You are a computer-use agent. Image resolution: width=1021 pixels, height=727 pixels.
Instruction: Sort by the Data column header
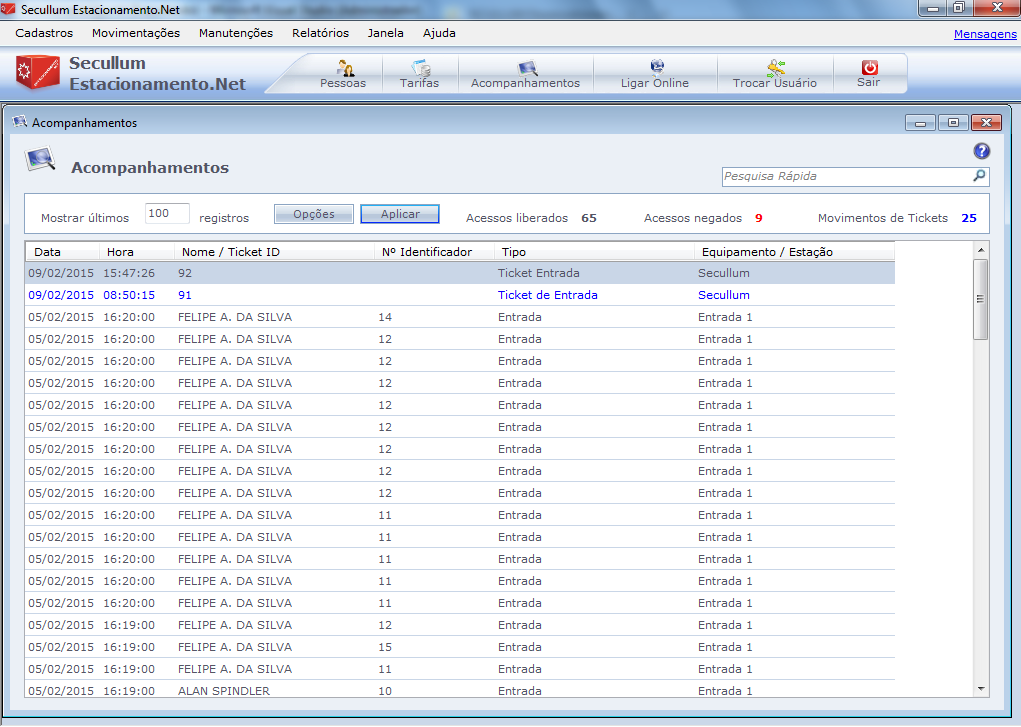(62, 251)
